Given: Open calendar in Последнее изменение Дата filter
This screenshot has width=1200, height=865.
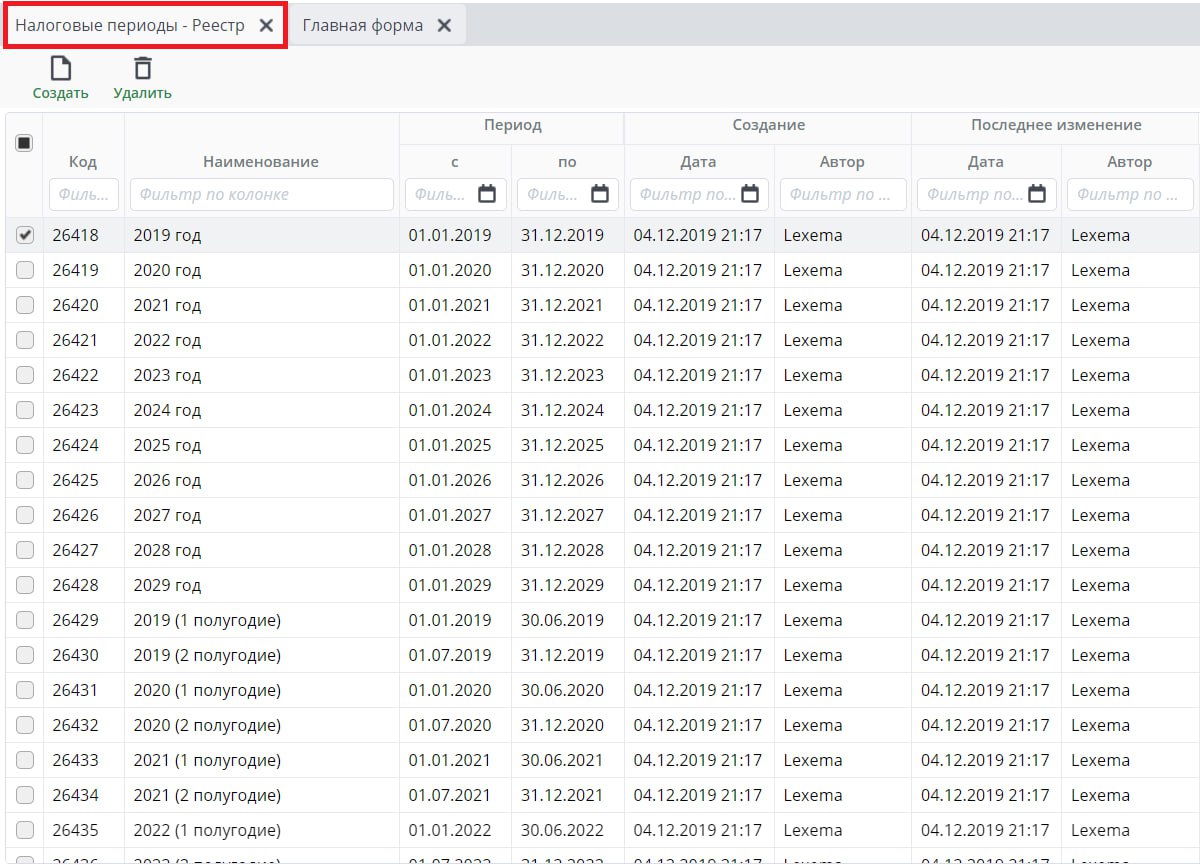Looking at the screenshot, I should (1037, 194).
